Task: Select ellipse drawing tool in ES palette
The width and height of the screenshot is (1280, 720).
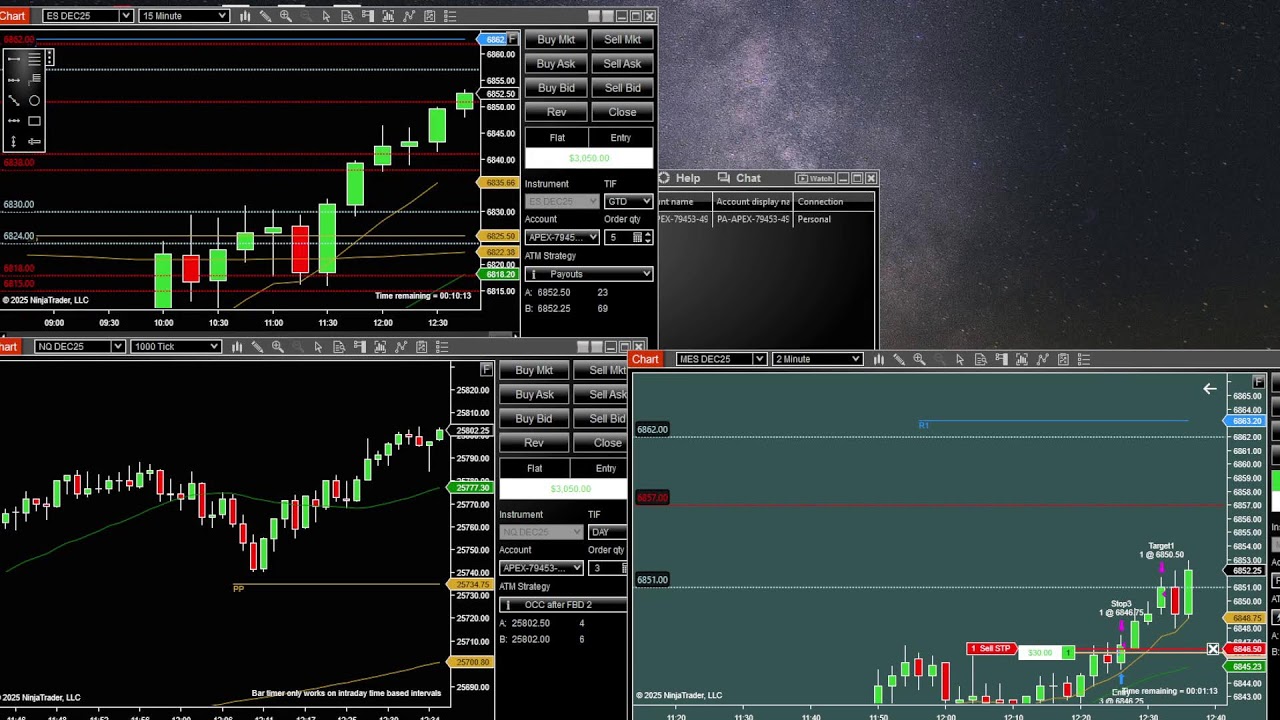Action: click(x=34, y=100)
